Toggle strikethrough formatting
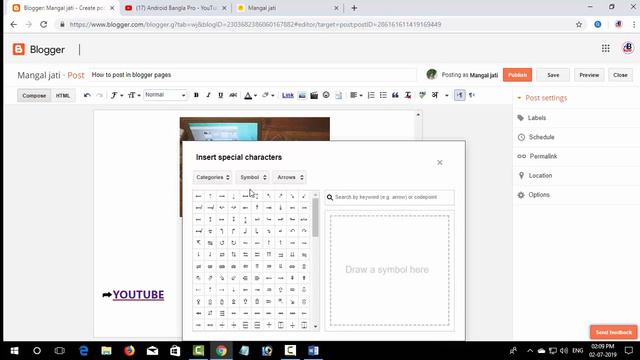Screen dimensions: 640x360 coord(233,95)
